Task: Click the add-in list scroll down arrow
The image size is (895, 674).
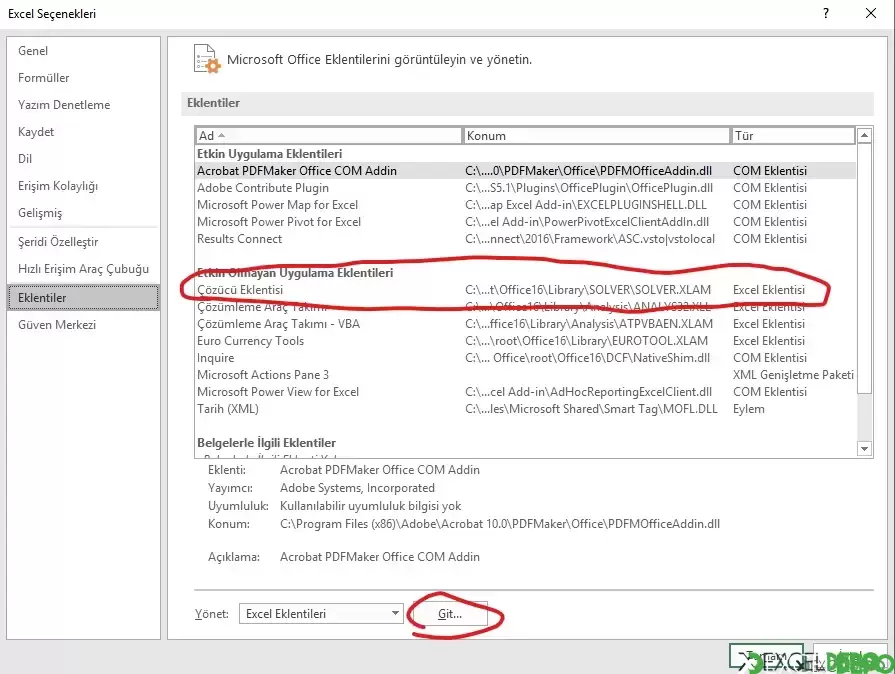Action: pyautogui.click(x=864, y=449)
